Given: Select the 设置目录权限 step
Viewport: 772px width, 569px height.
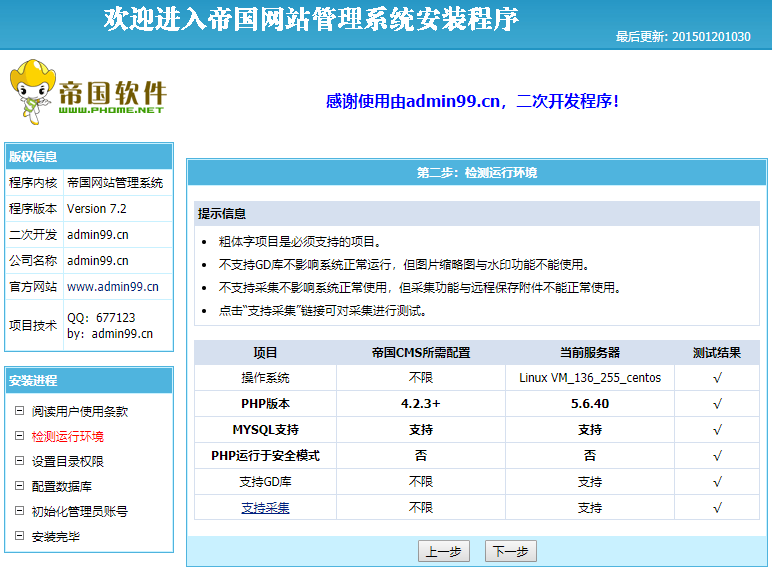Looking at the screenshot, I should point(67,462).
